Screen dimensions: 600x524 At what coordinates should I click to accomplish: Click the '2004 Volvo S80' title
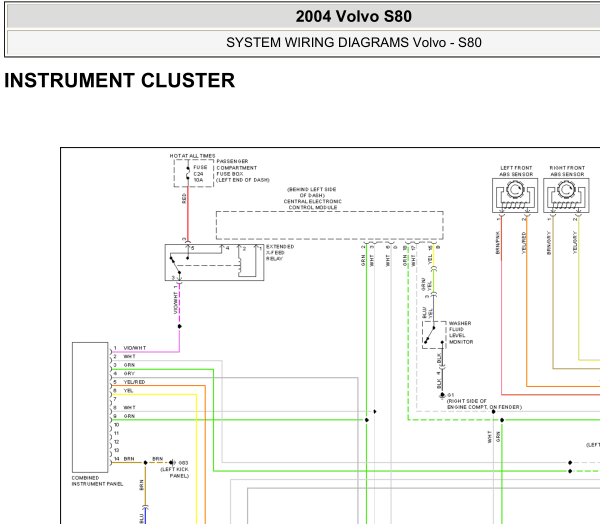pos(354,16)
